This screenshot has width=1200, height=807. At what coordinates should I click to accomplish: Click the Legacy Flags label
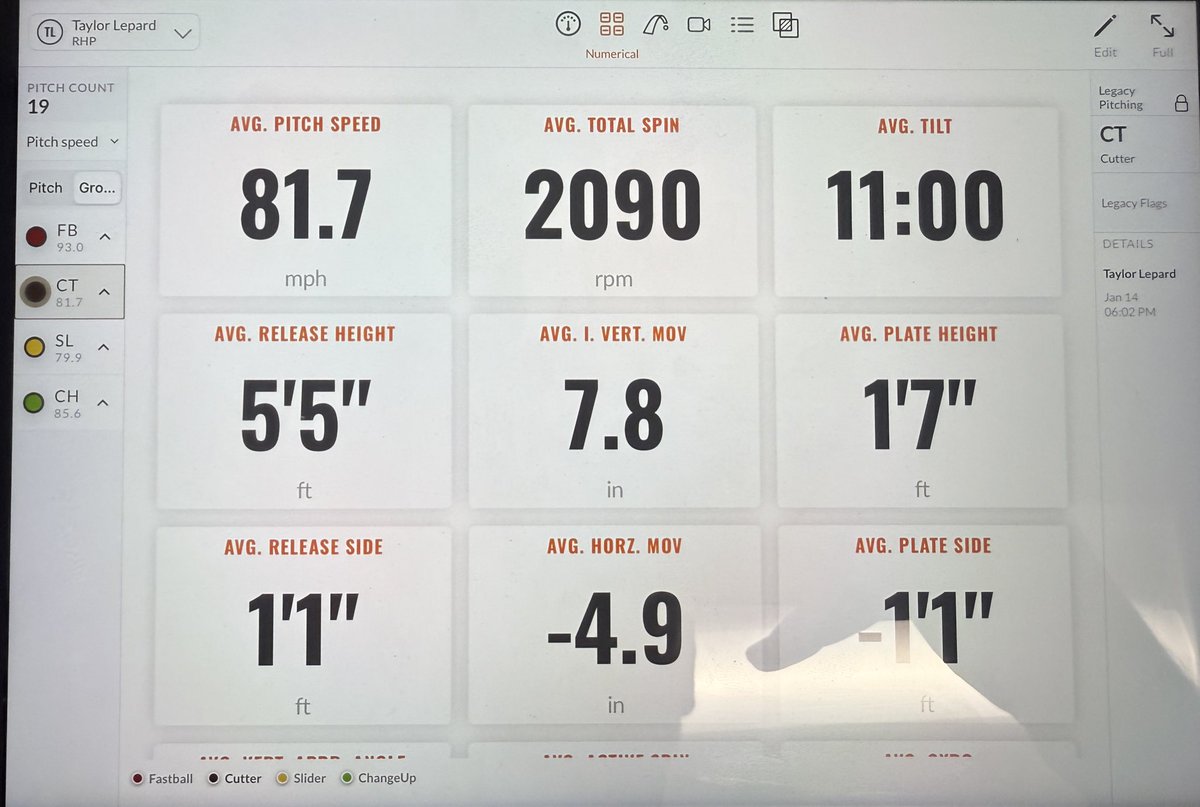click(1133, 204)
